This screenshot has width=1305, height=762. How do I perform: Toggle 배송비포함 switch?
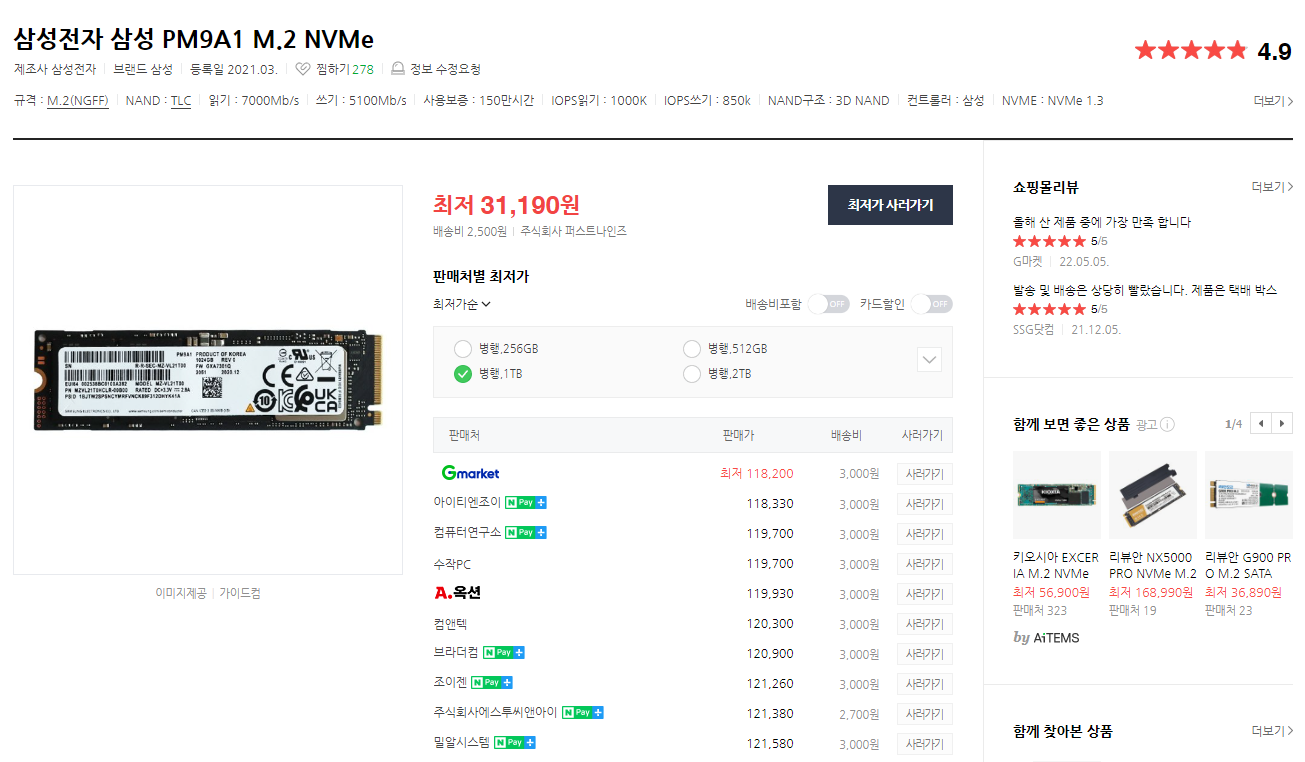[x=829, y=304]
